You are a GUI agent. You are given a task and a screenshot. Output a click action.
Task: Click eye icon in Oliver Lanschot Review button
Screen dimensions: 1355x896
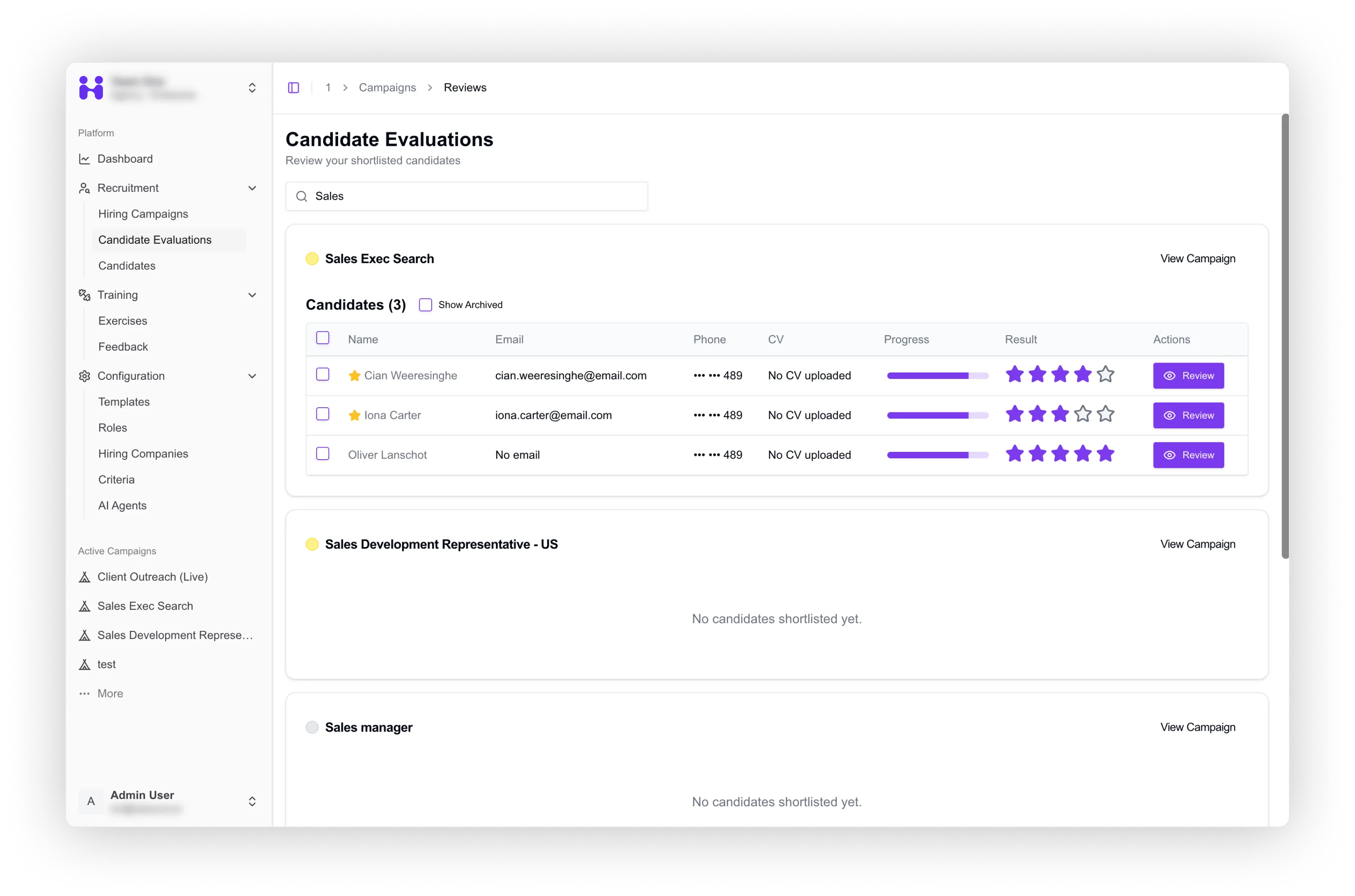[x=1169, y=455]
